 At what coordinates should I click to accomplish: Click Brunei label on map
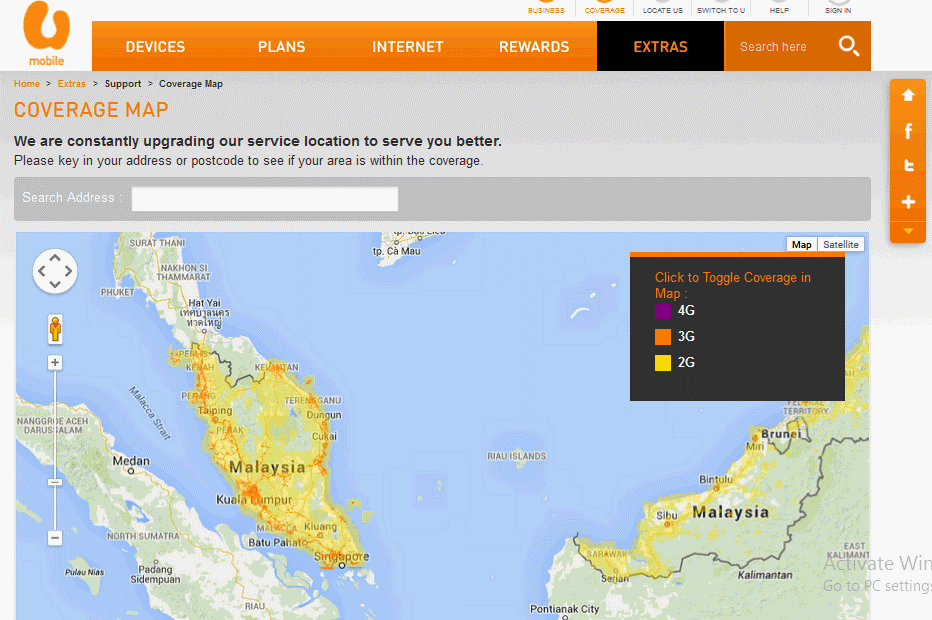pyautogui.click(x=781, y=434)
